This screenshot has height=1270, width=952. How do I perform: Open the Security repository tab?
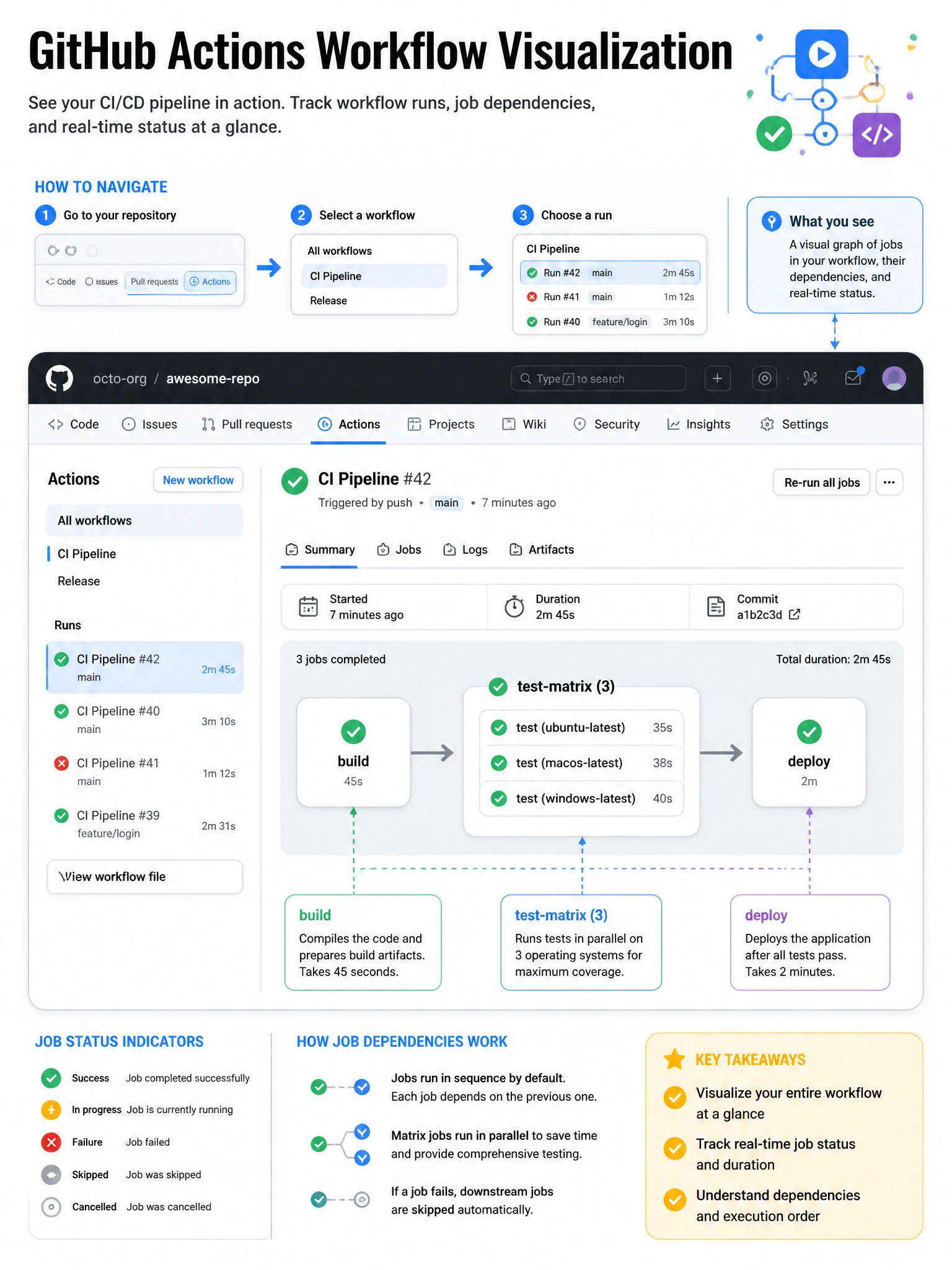(607, 424)
